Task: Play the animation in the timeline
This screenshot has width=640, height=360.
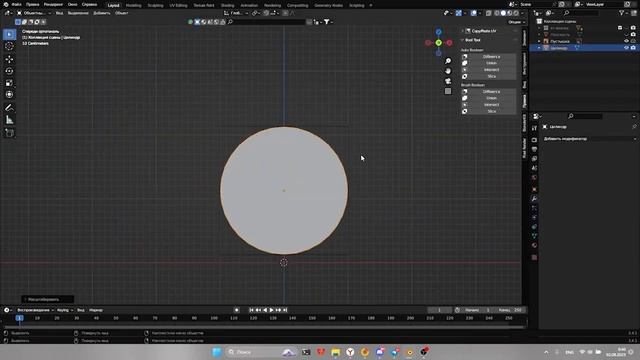Action: coord(271,310)
